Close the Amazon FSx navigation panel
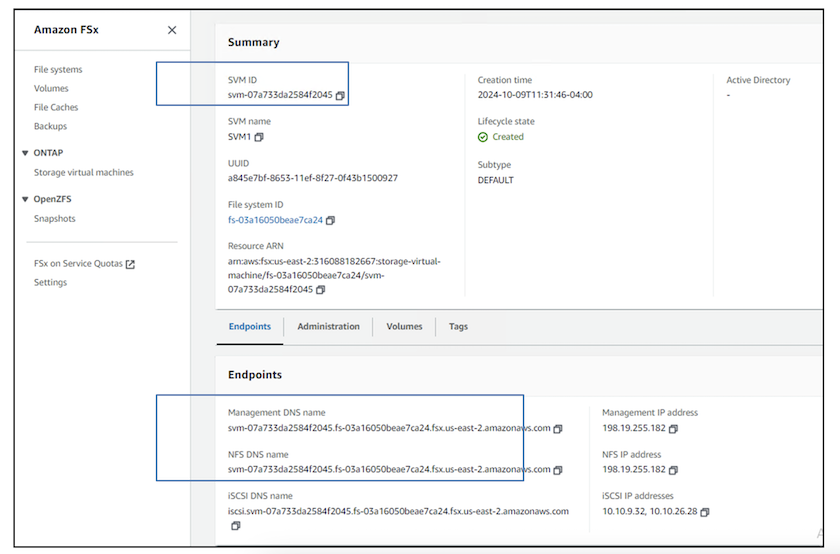 172,30
